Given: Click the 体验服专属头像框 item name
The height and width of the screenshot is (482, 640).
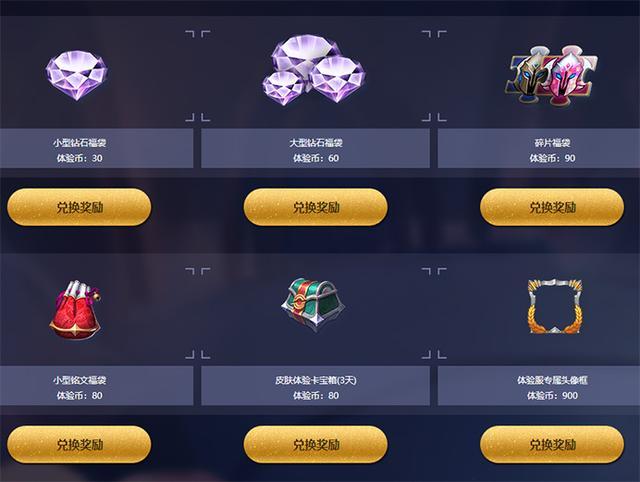Looking at the screenshot, I should tap(552, 380).
